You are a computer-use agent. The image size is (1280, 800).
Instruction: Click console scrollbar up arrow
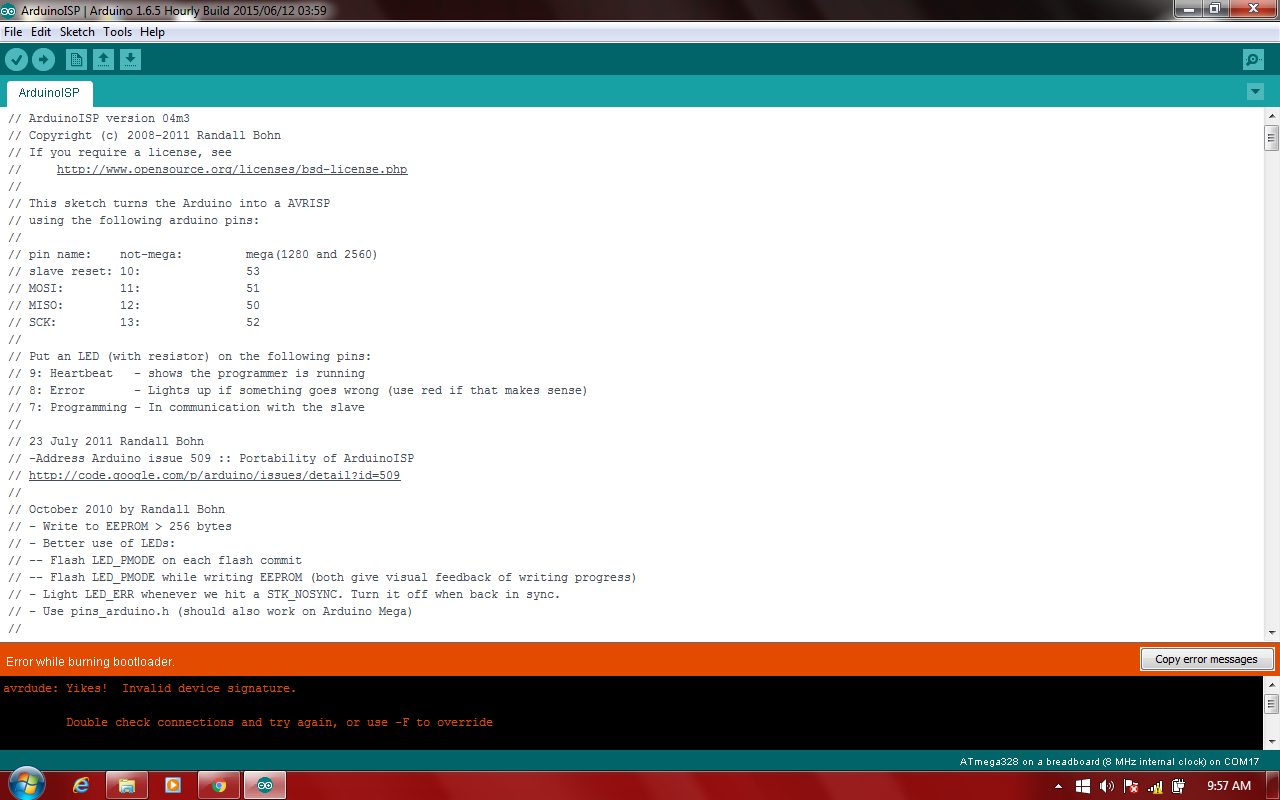point(1271,684)
